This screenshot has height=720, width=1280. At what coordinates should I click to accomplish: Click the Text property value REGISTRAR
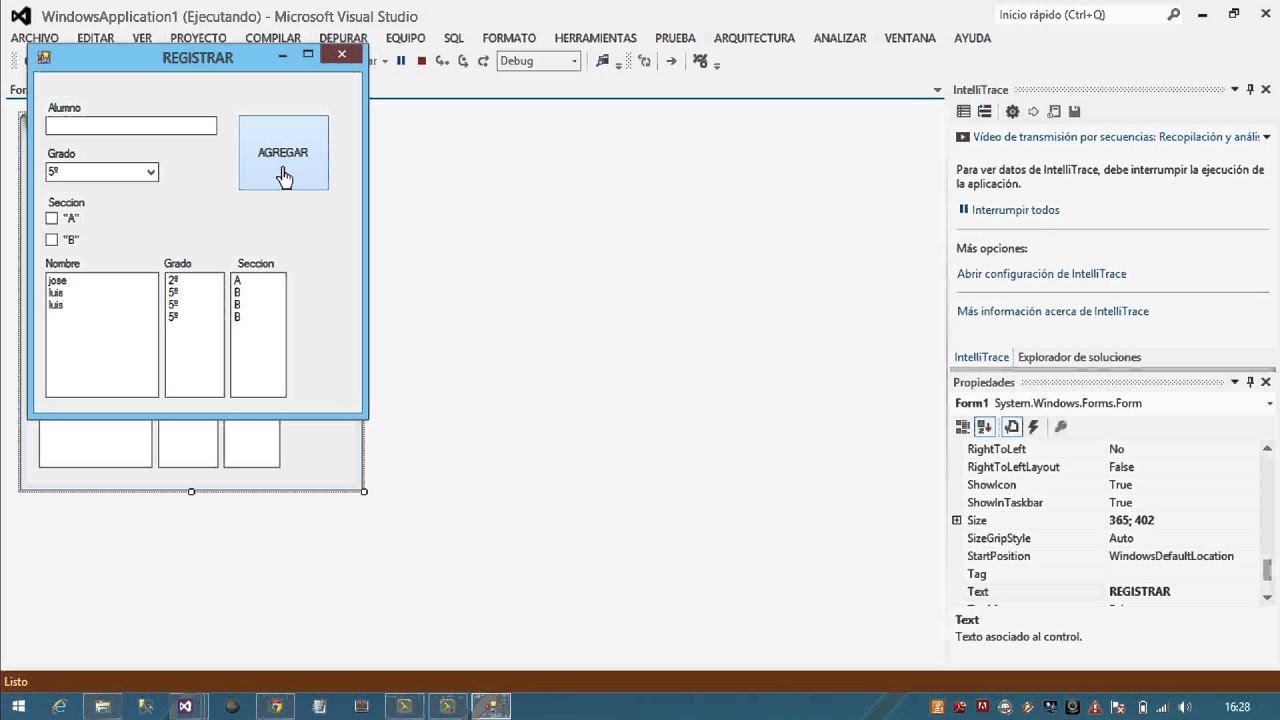coord(1139,592)
